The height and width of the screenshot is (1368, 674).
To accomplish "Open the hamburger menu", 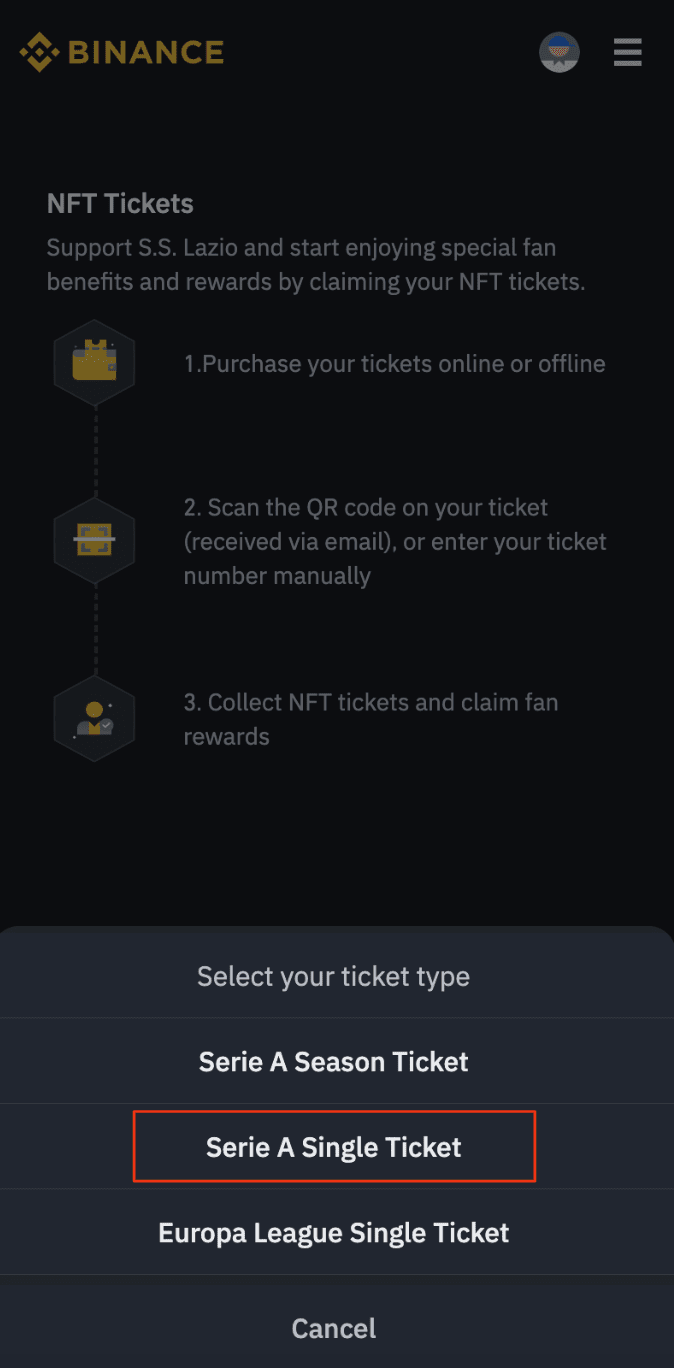I will (x=628, y=52).
